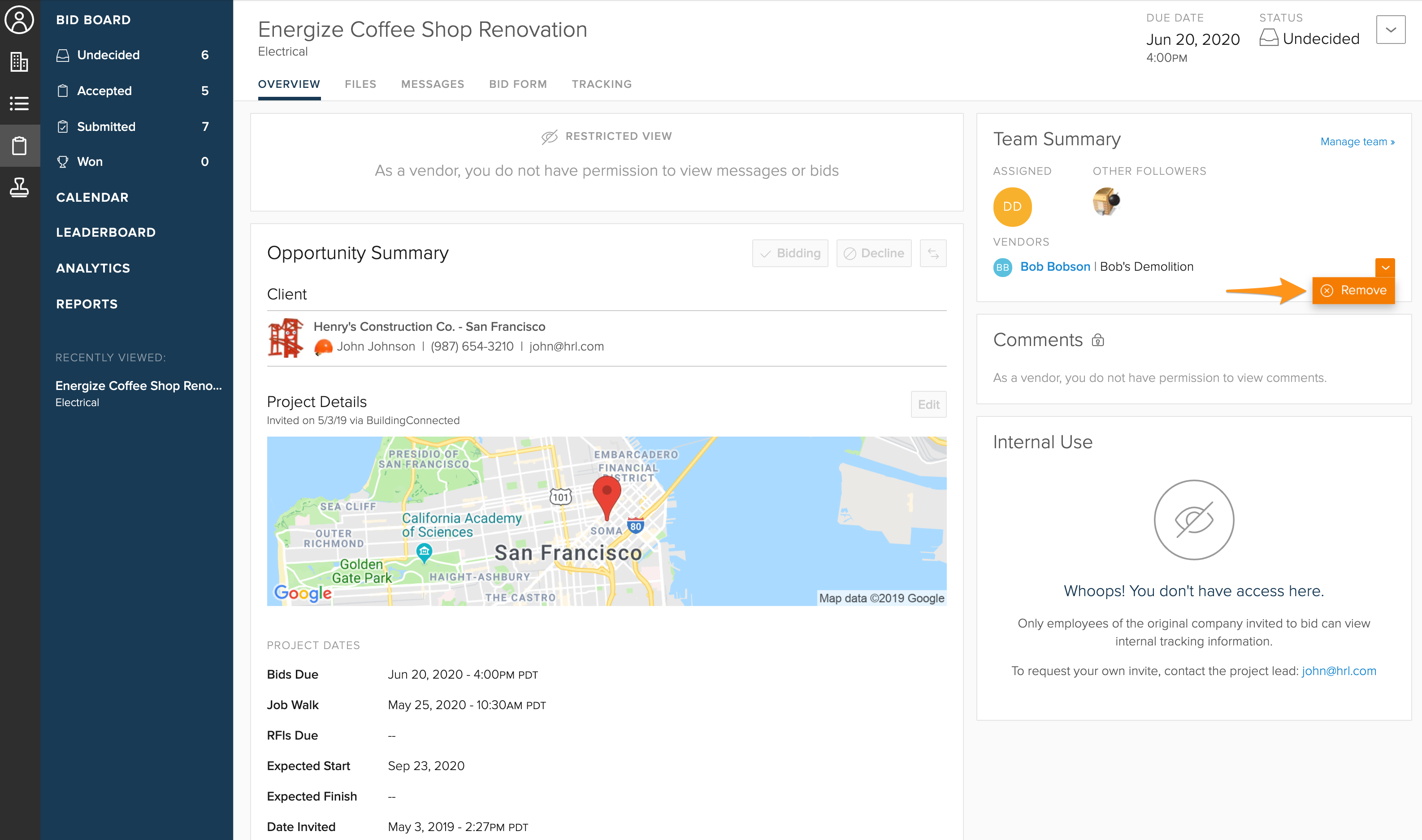This screenshot has width=1422, height=840.
Task: Select the clipboard bid board sidebar icon
Action: [19, 146]
